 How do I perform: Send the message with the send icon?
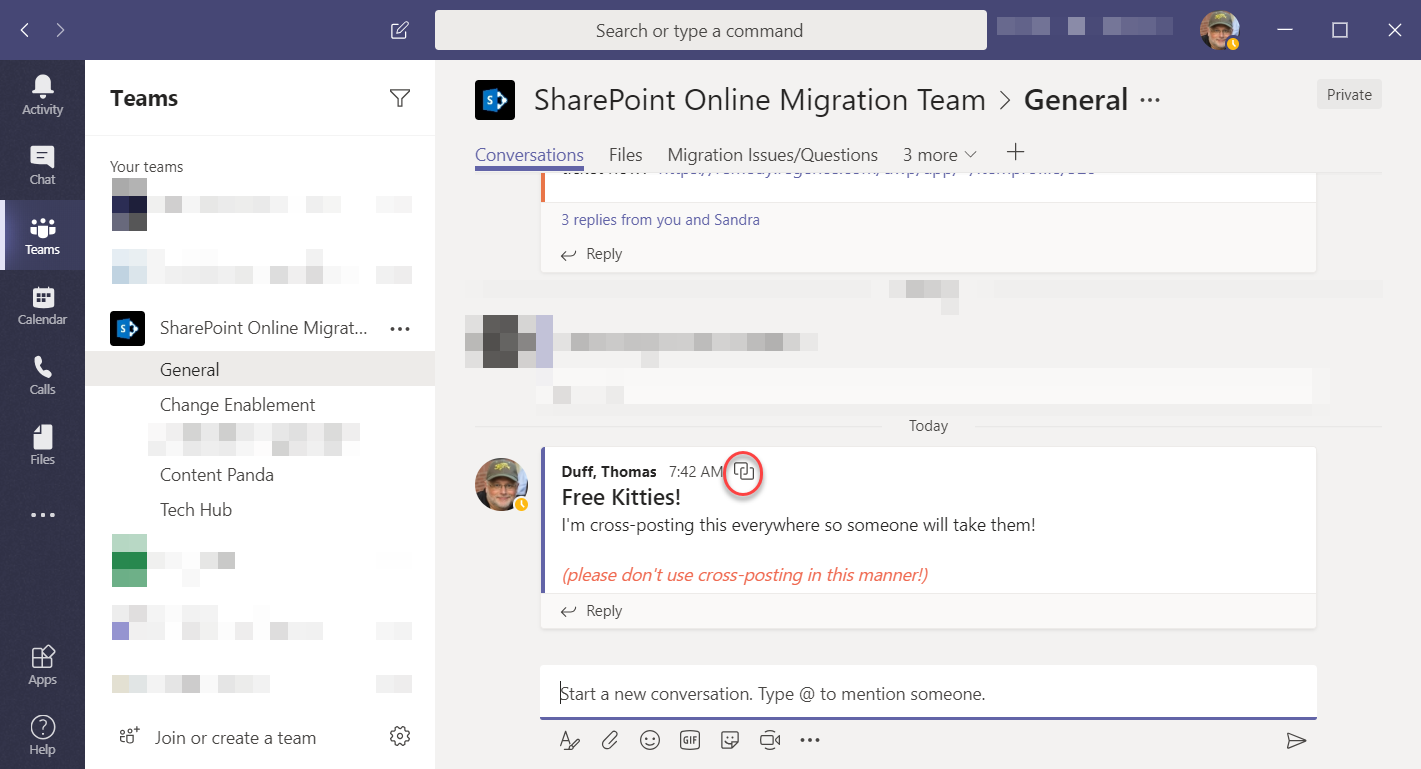[1297, 740]
